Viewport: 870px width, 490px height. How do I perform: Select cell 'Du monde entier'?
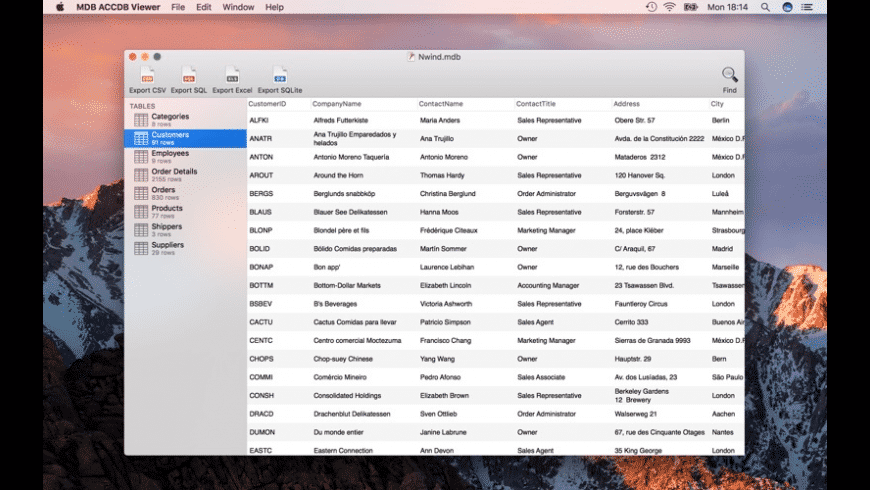[x=338, y=432]
